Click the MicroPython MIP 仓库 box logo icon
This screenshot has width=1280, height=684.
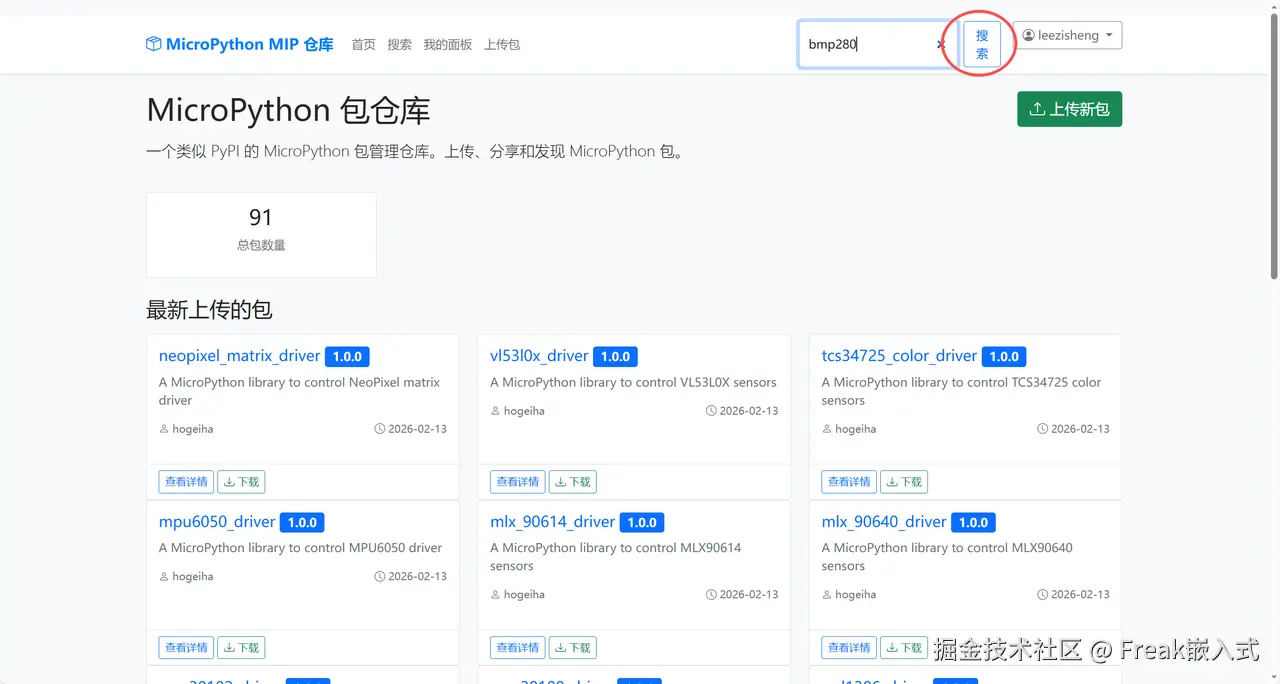click(x=153, y=44)
